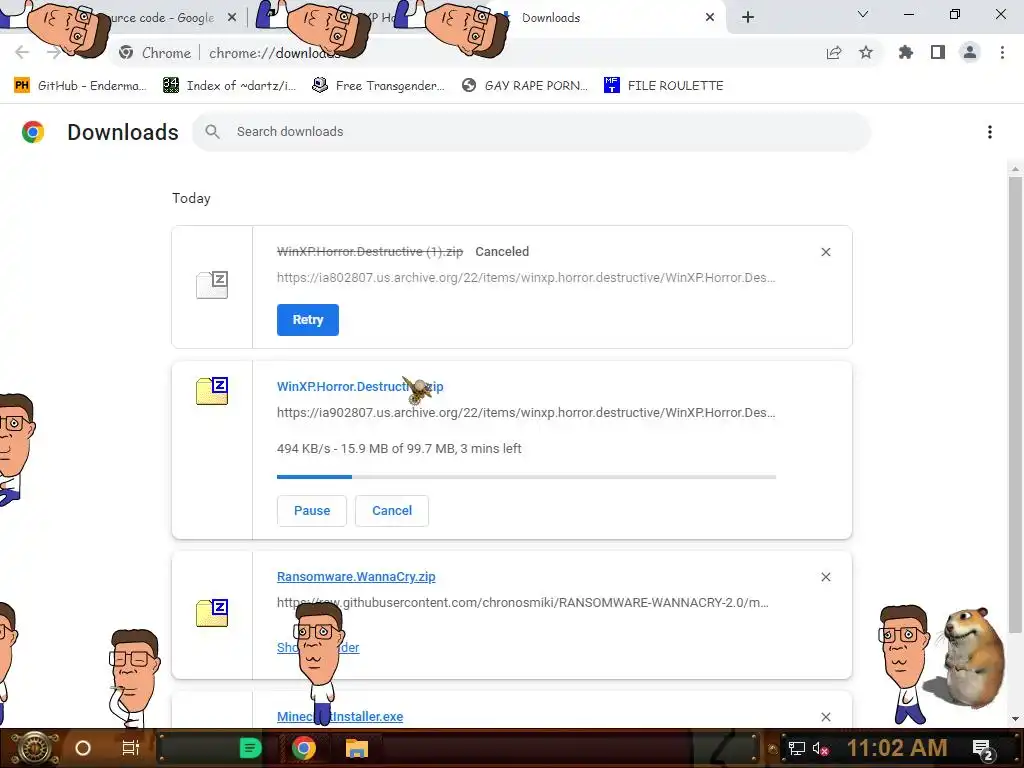Click the 494 KB/s download status text
This screenshot has width=1024, height=768.
(399, 449)
